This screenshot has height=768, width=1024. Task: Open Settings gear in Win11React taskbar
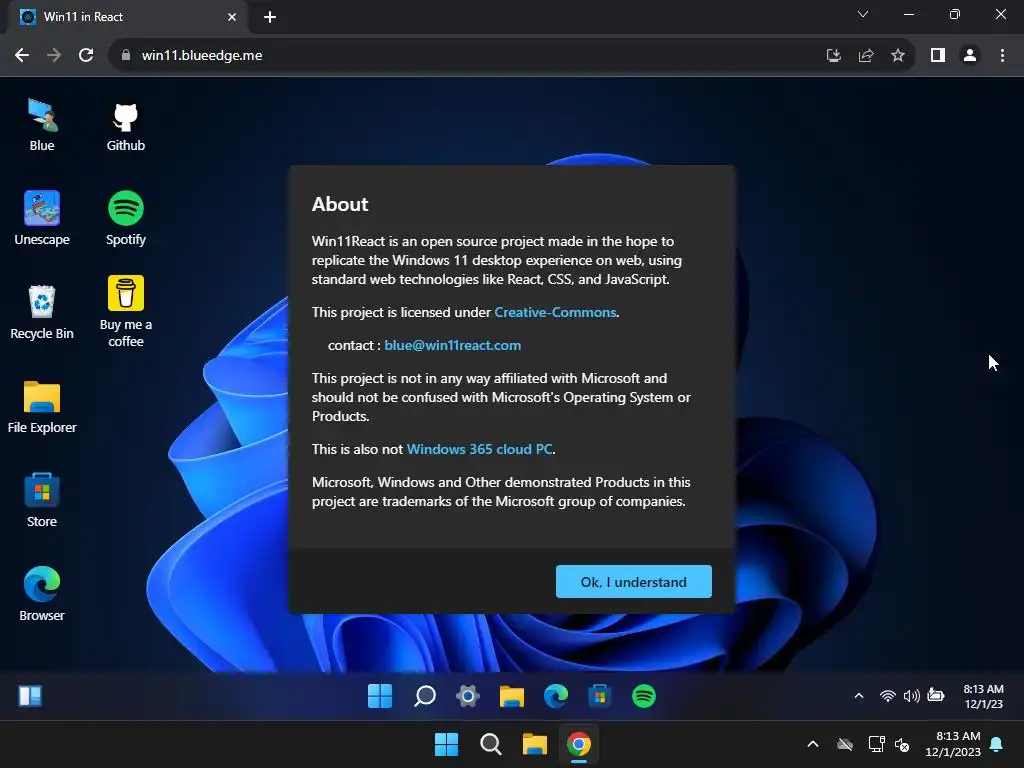(468, 696)
